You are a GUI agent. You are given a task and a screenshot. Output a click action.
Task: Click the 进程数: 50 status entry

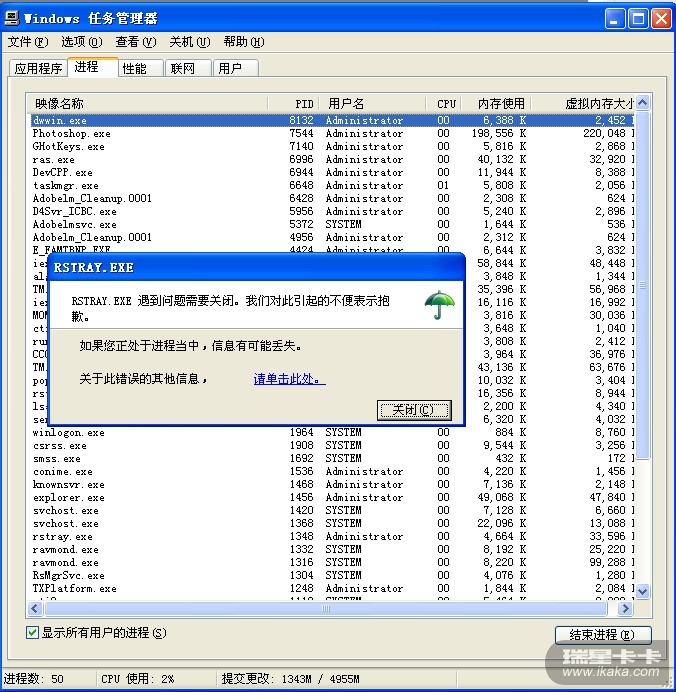point(34,679)
